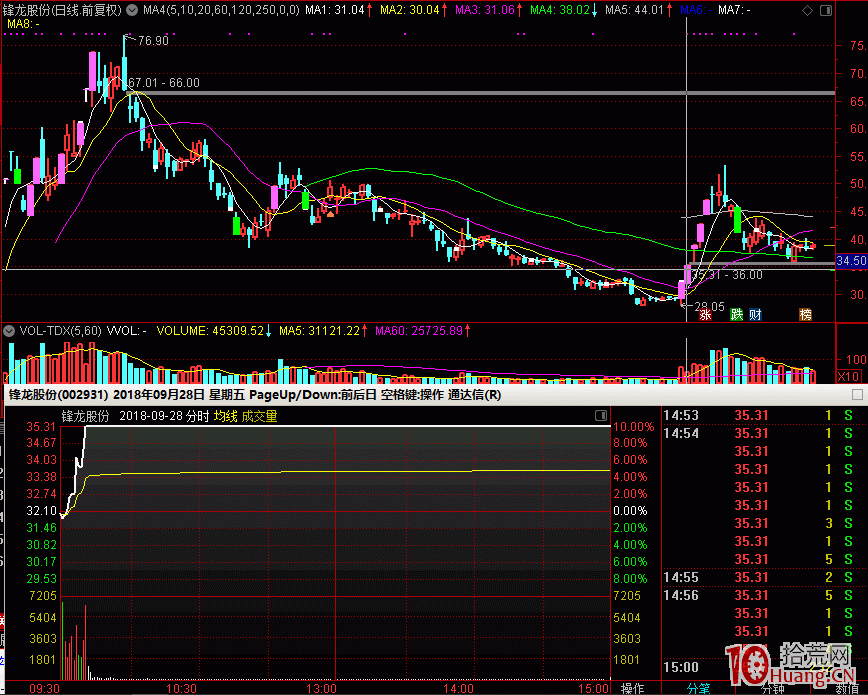This screenshot has height=695, width=868.
Task: Click the 34.50 price marker on axis
Action: click(x=850, y=260)
